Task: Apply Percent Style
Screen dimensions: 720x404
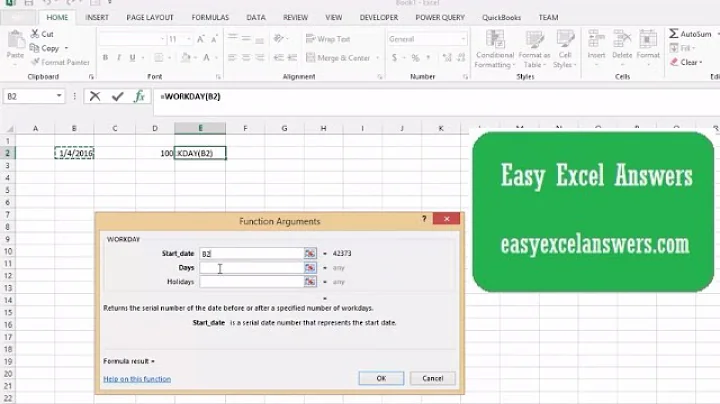Action: (x=415, y=58)
